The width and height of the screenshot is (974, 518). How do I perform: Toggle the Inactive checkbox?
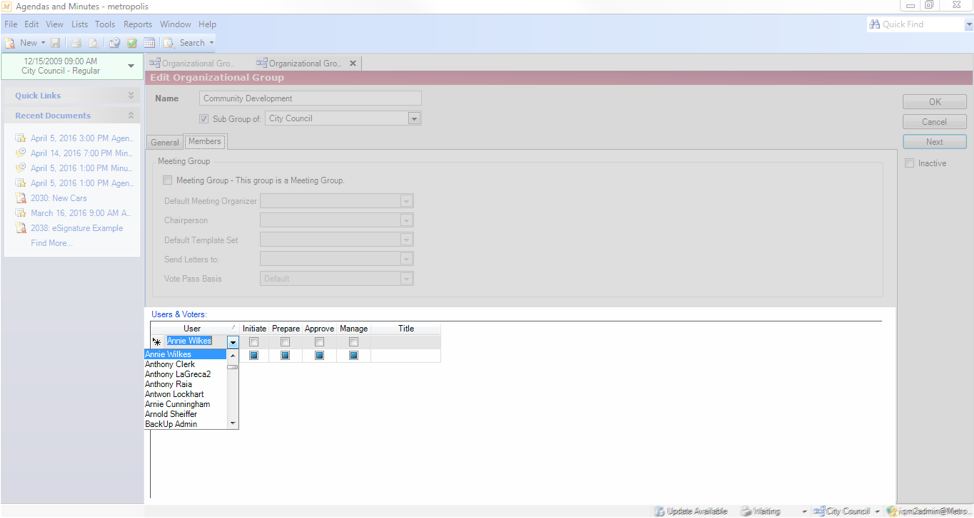point(909,163)
